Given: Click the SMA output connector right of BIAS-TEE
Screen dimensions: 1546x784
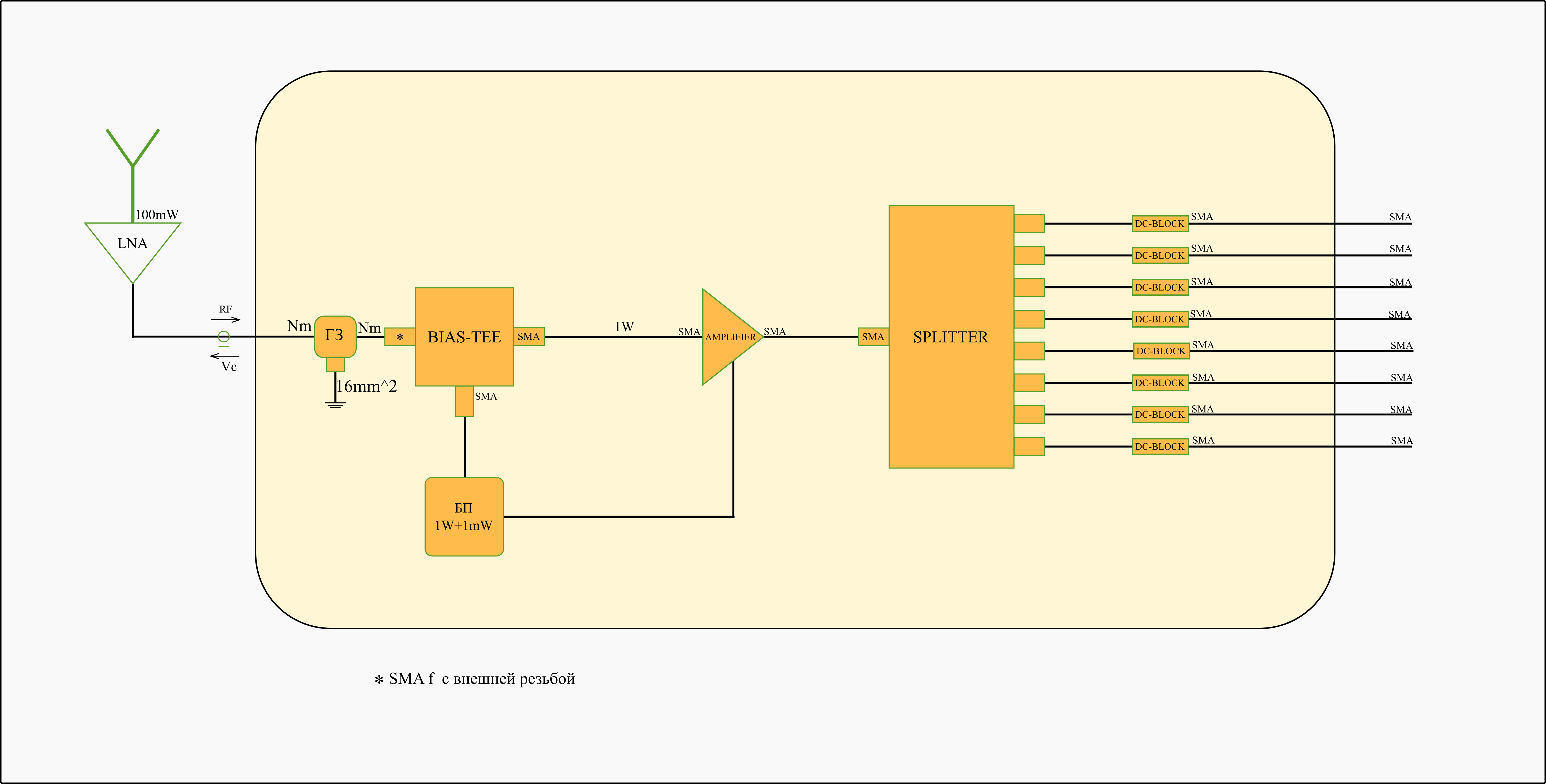Looking at the screenshot, I should 528,336.
